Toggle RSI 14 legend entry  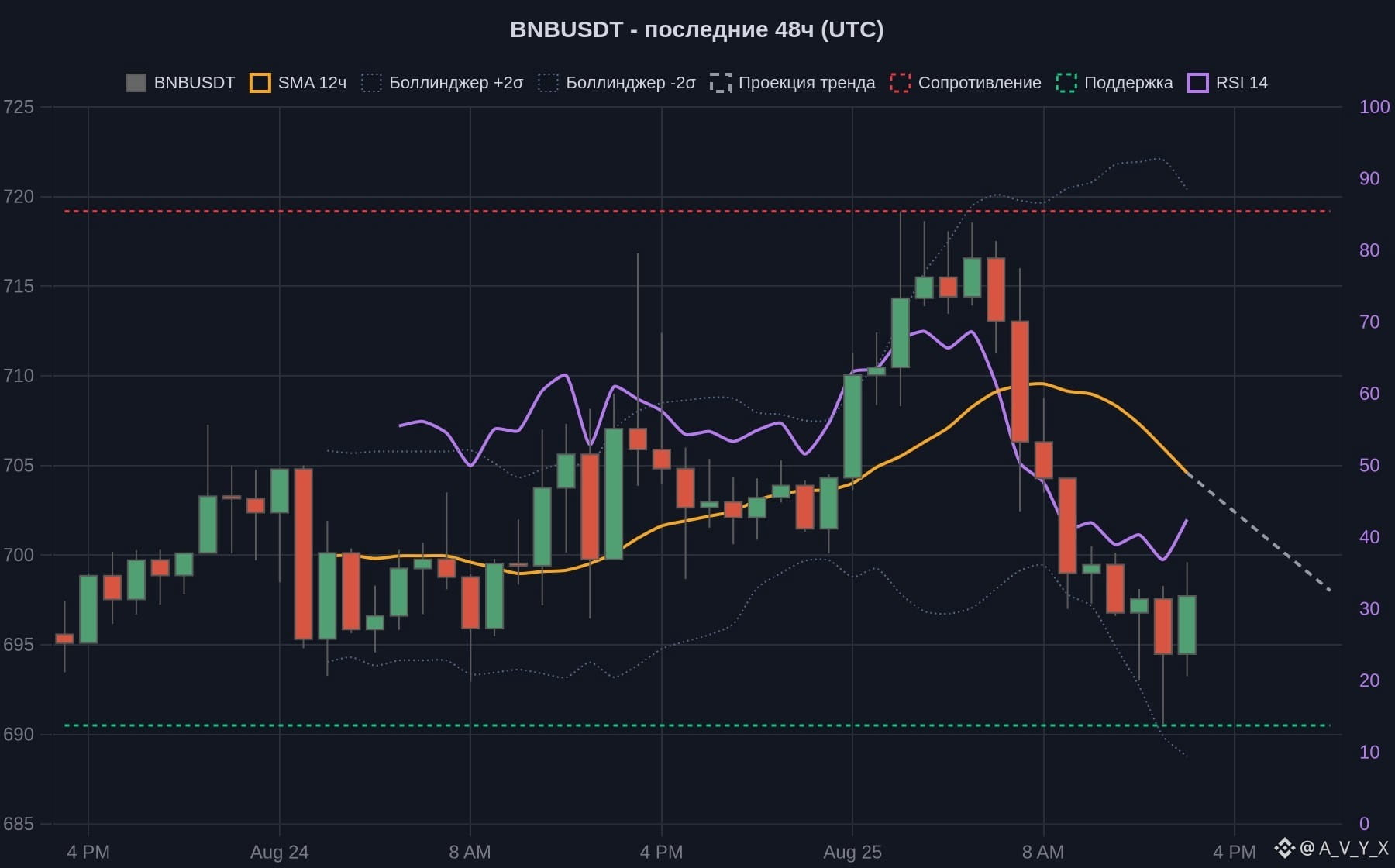1228,83
